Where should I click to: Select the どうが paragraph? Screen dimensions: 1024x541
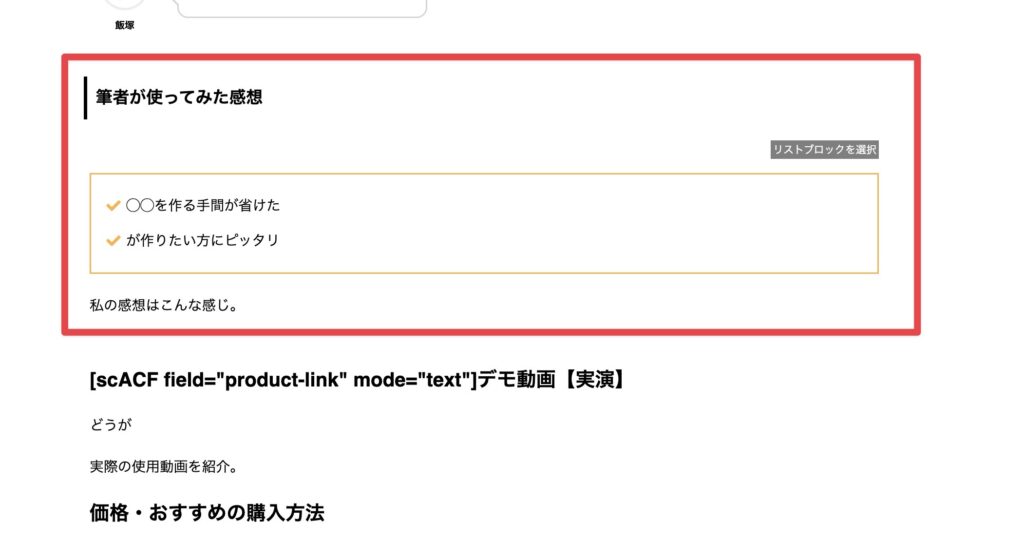click(111, 424)
